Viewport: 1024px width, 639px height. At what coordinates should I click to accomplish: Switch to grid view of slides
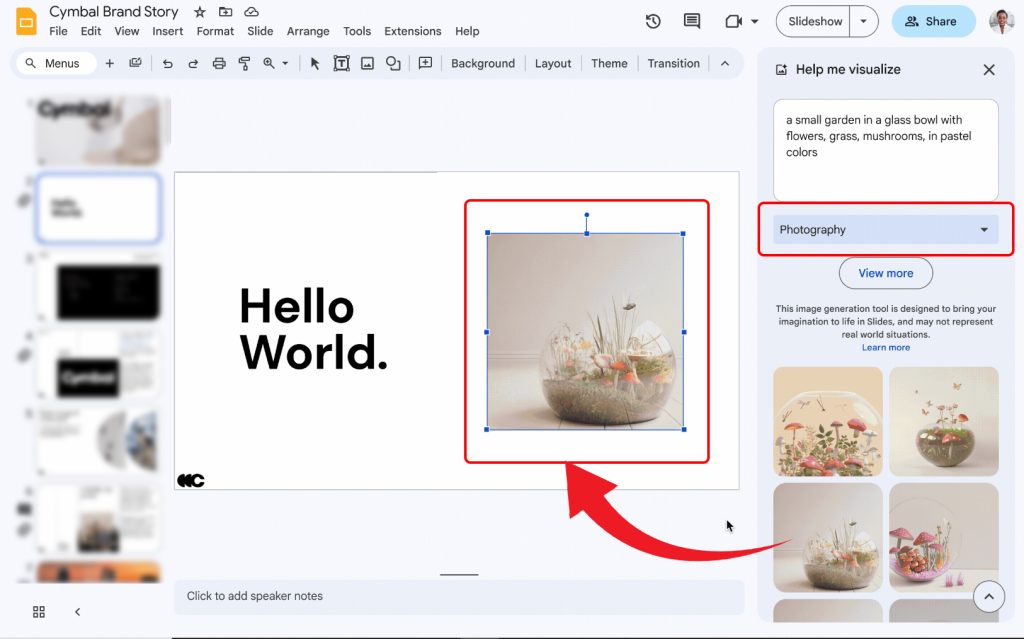pos(39,611)
